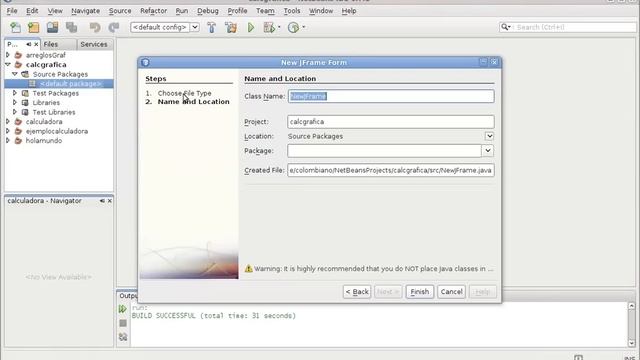Expand the ejemplocalculadora project node

pos(8,131)
